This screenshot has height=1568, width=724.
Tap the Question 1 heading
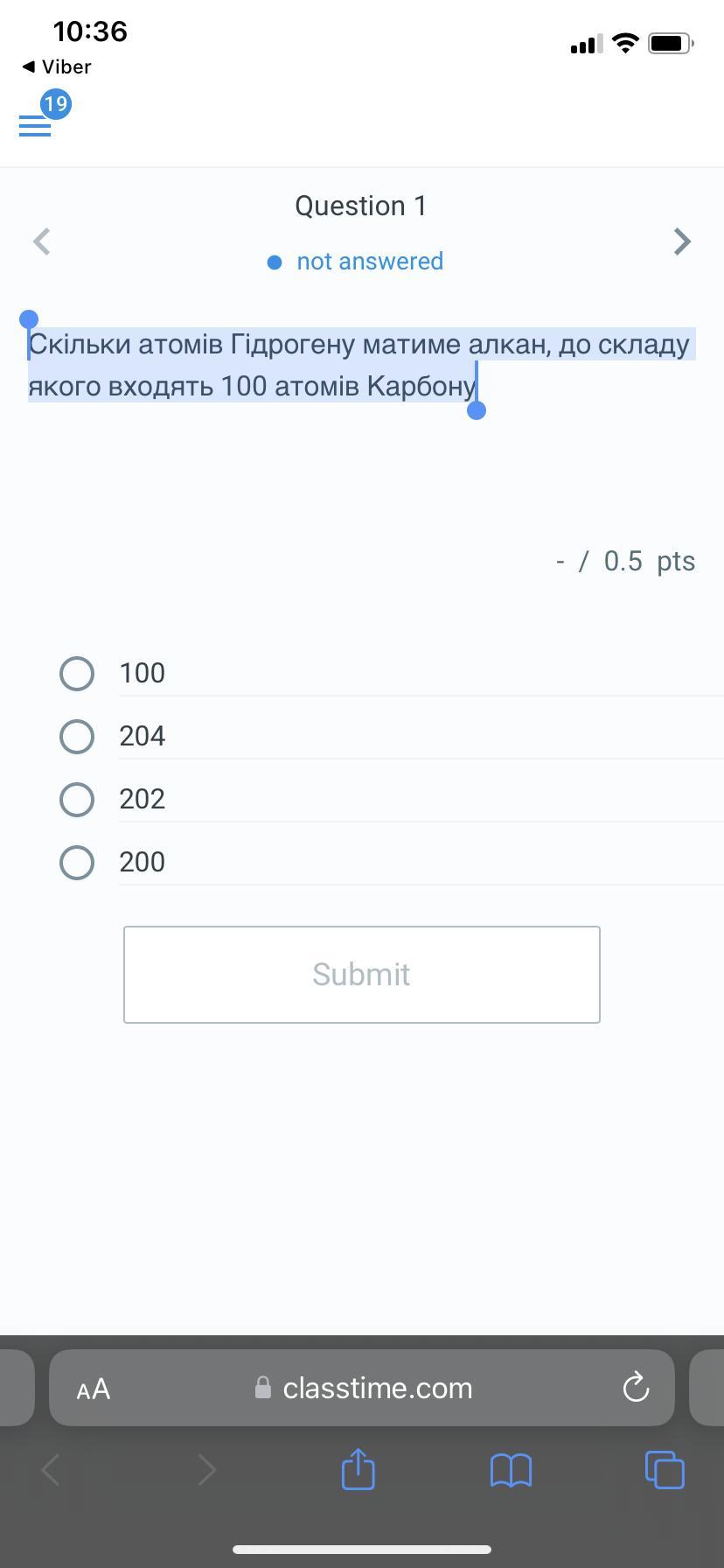click(360, 206)
